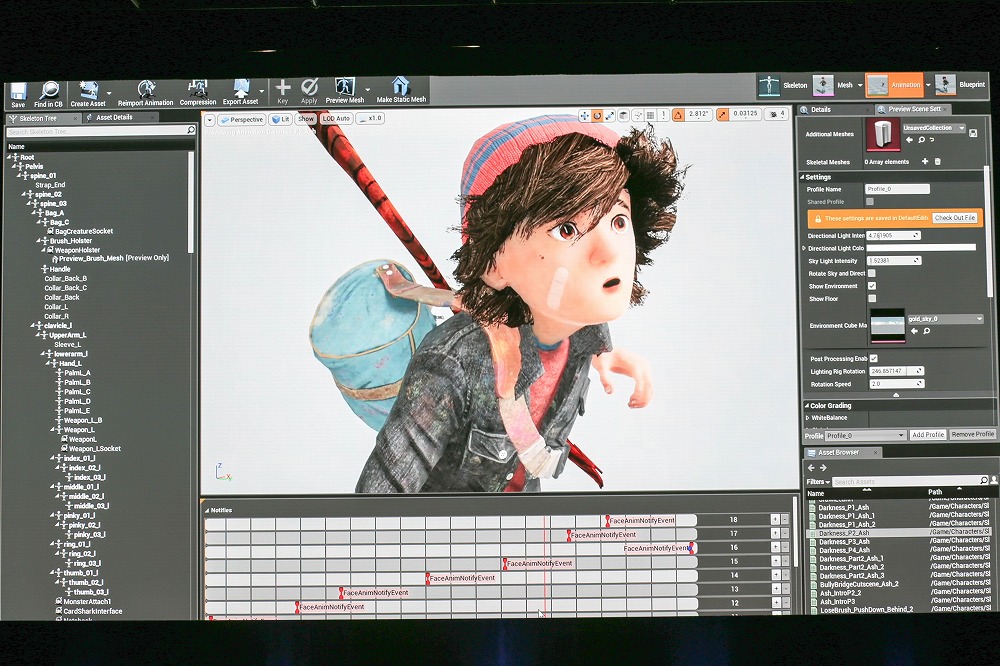Click the Skeleton Tree search magnifier icon
This screenshot has height=666, width=1000.
[x=191, y=130]
